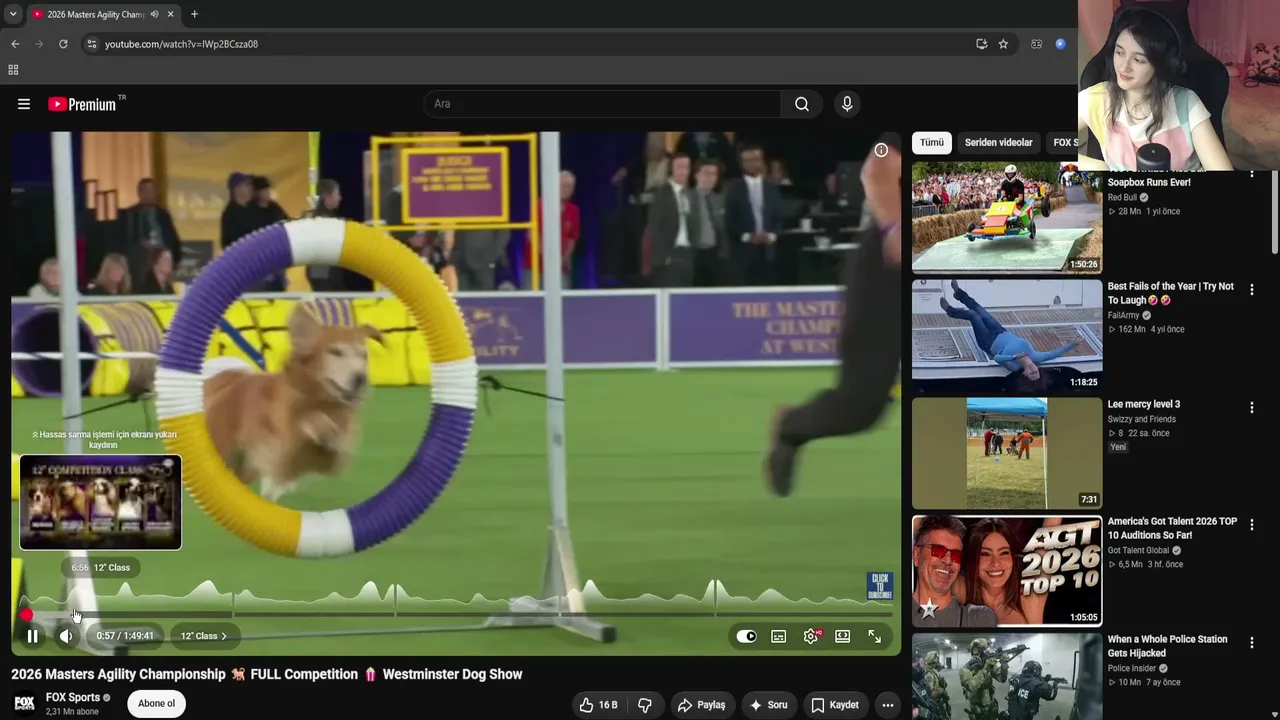Open Best Fails of the Year thumbnail
Screen dimensions: 1280x720
[1007, 335]
